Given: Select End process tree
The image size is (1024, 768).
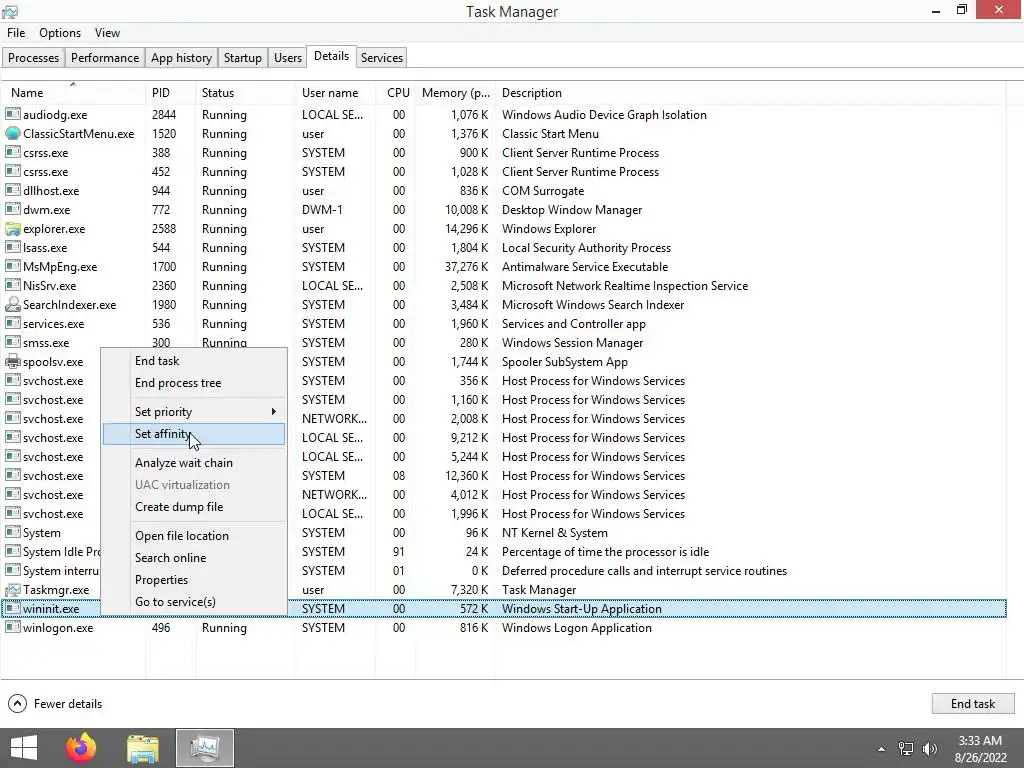Looking at the screenshot, I should tap(194, 383).
